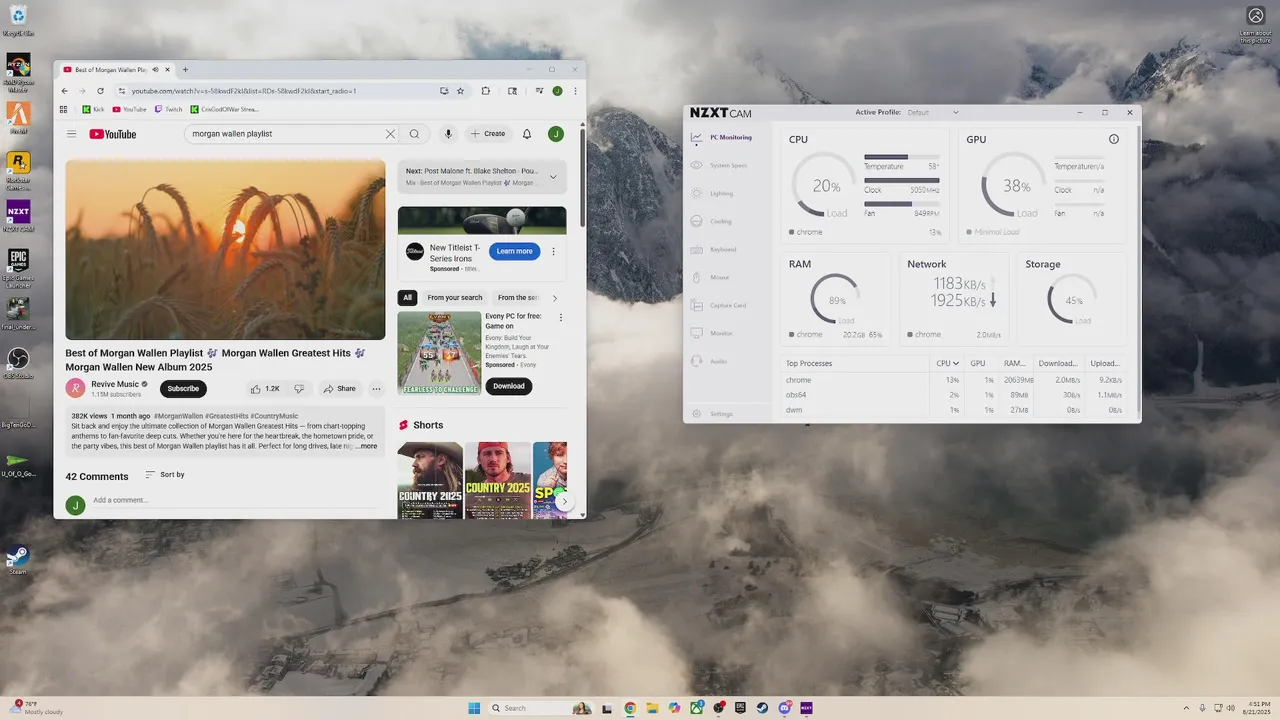Open Settings in NZXT CAM sidebar

(712, 413)
